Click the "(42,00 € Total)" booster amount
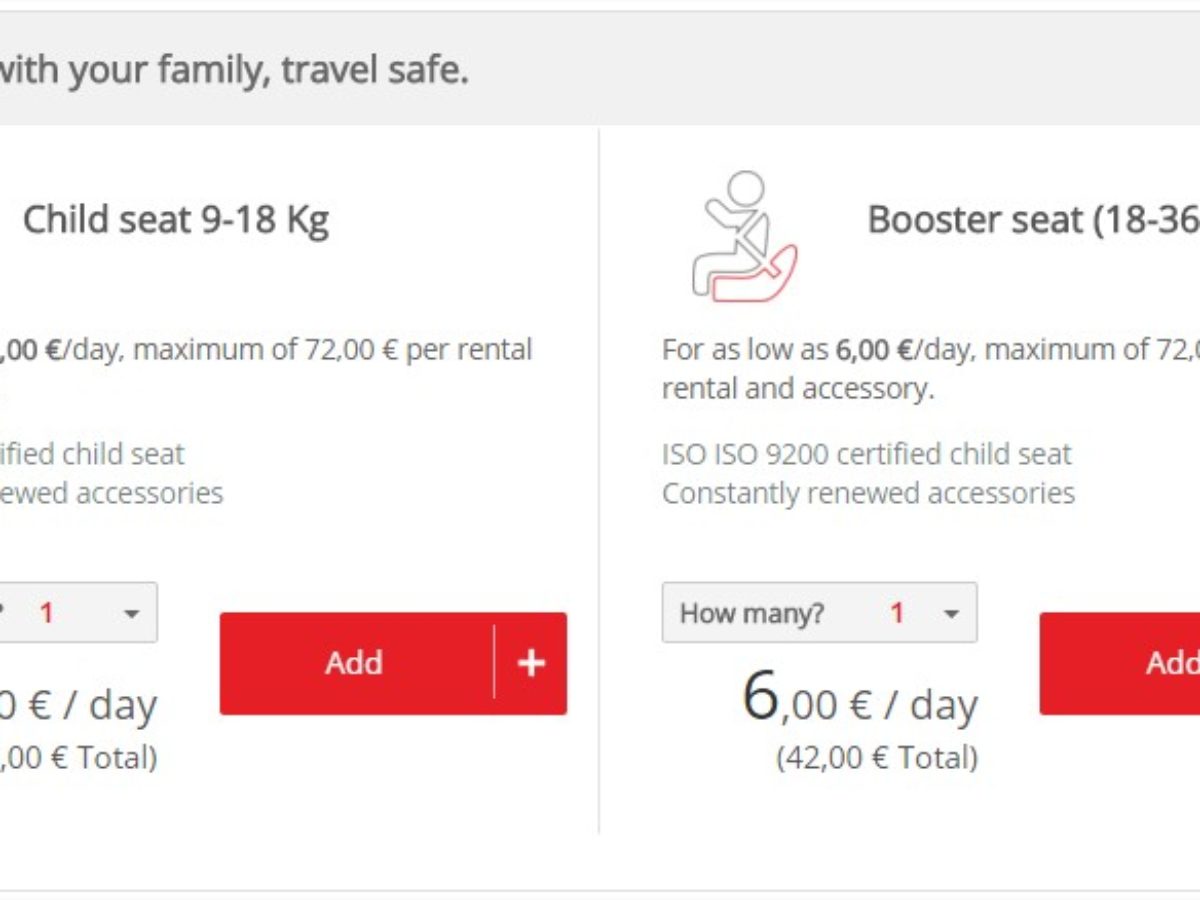 tap(877, 757)
